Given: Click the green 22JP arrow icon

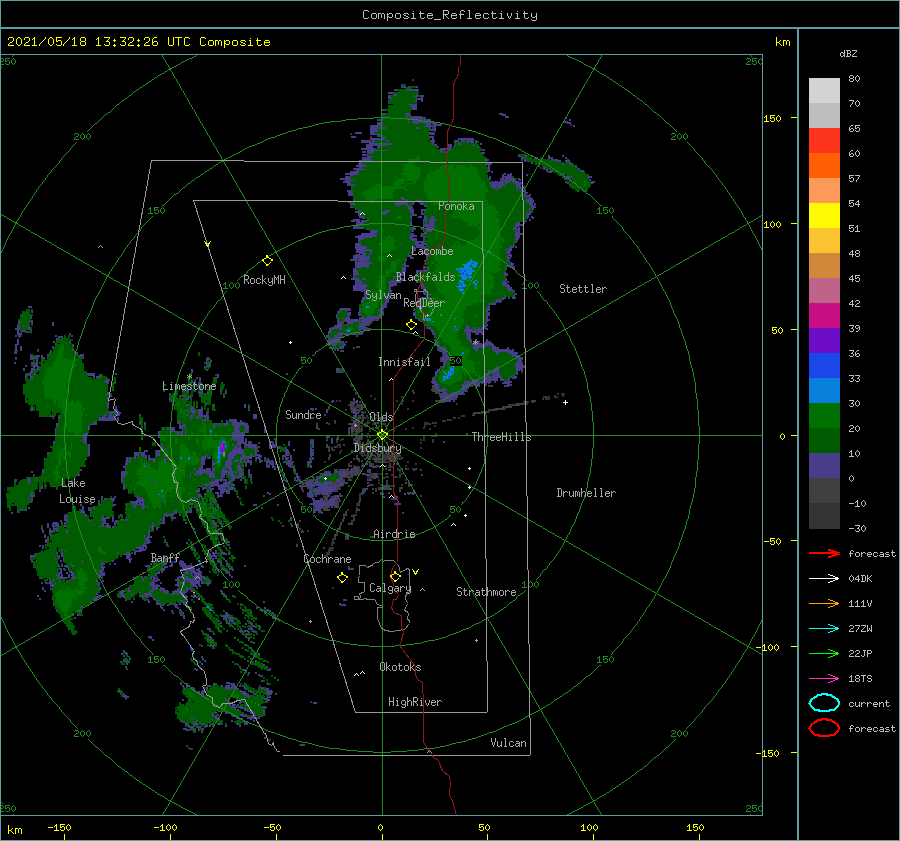Looking at the screenshot, I should click(x=824, y=653).
